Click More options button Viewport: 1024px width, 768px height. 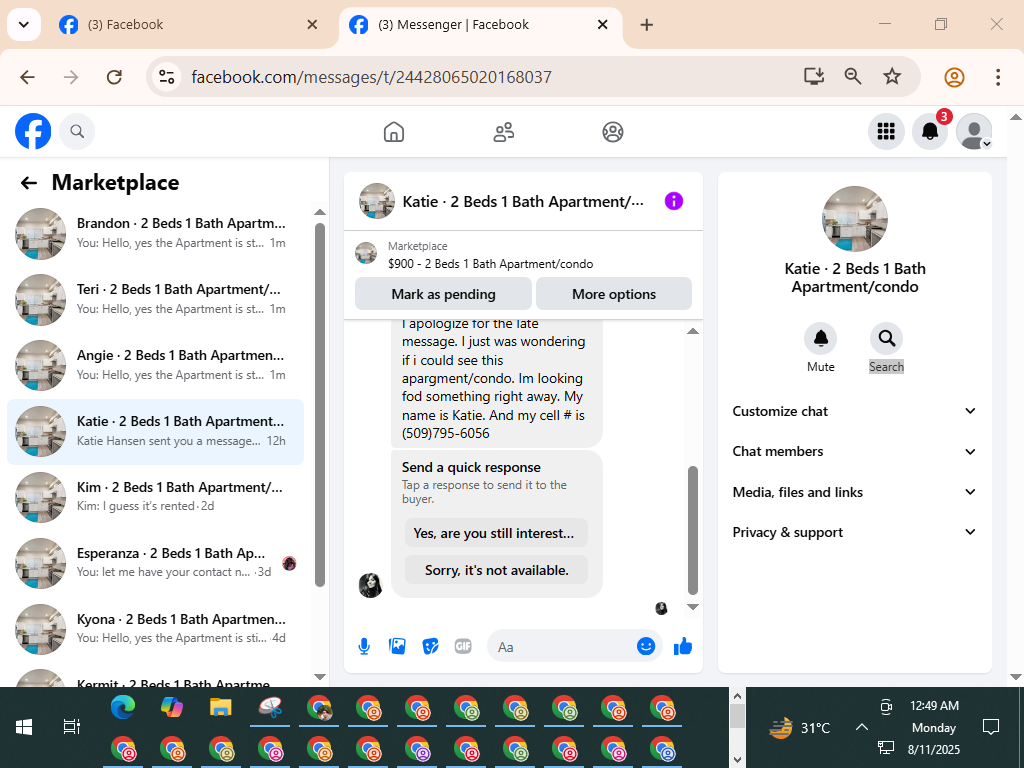pos(614,294)
